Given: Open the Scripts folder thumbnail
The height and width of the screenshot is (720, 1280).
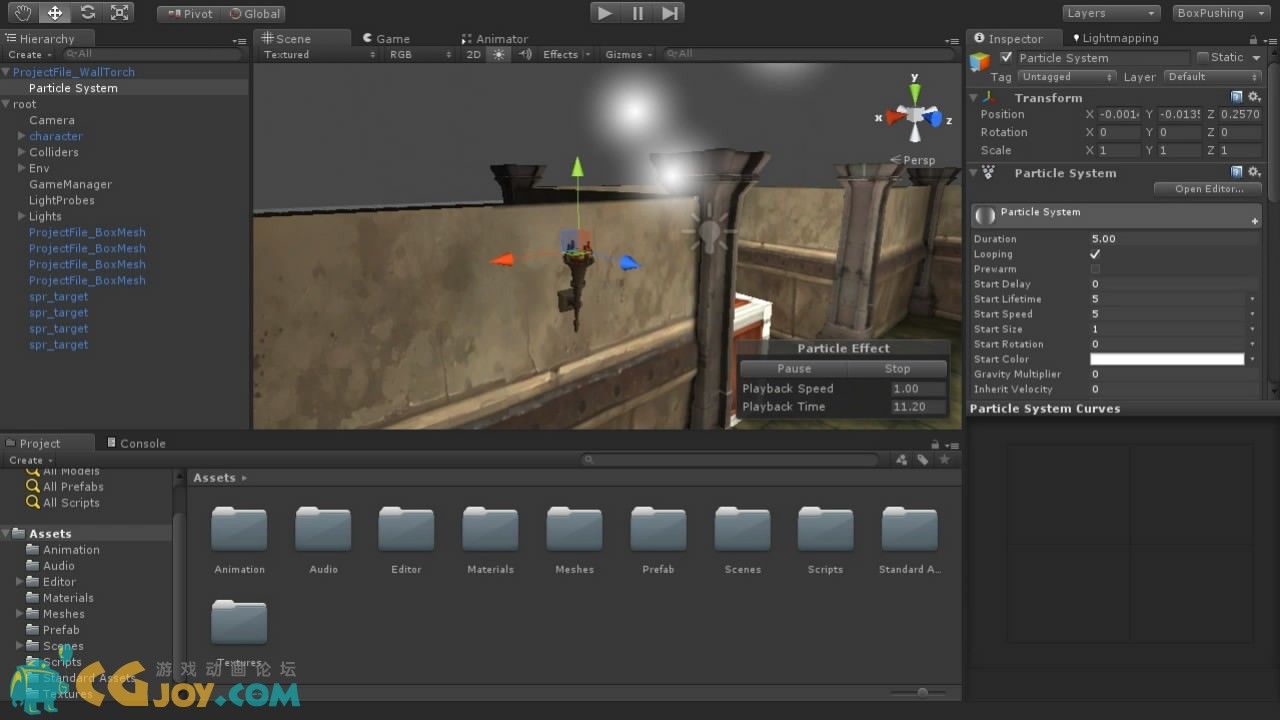Looking at the screenshot, I should [x=825, y=529].
